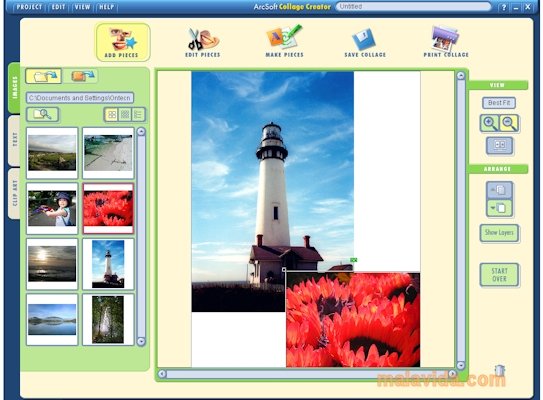Click canvas vertical scroll down arrow
This screenshot has height=400, width=543.
461,365
